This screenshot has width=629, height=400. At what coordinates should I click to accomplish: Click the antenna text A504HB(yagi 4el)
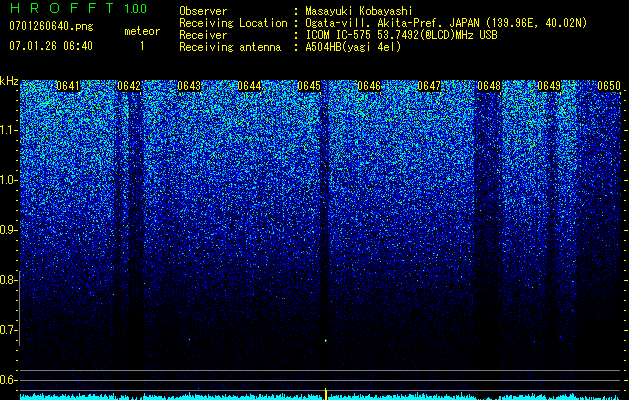click(x=353, y=47)
